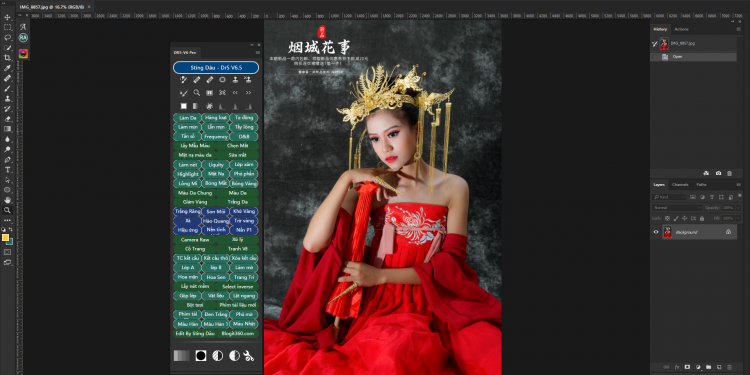Select the Dodge tool
Screen dimensions: 750x375
[7, 149]
